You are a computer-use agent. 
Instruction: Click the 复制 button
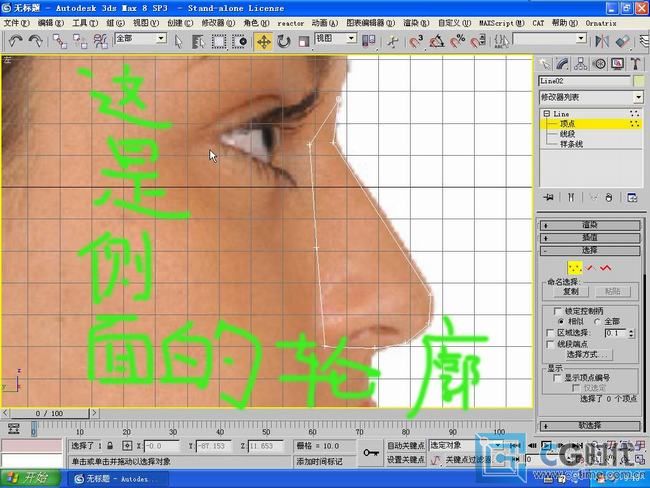coord(571,291)
